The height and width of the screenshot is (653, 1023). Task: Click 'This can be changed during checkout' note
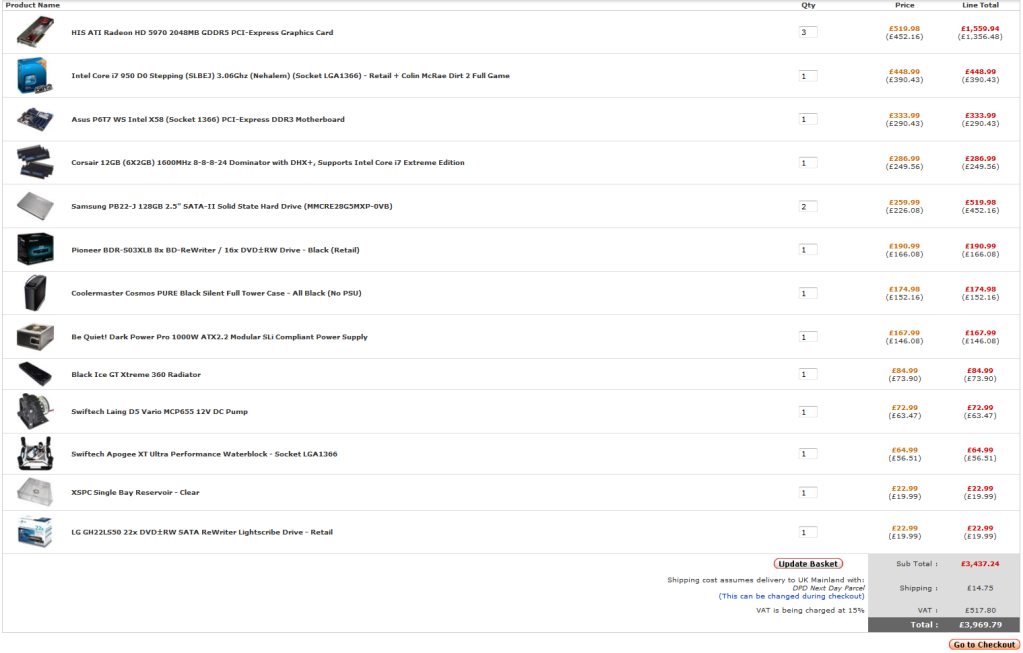coord(791,596)
